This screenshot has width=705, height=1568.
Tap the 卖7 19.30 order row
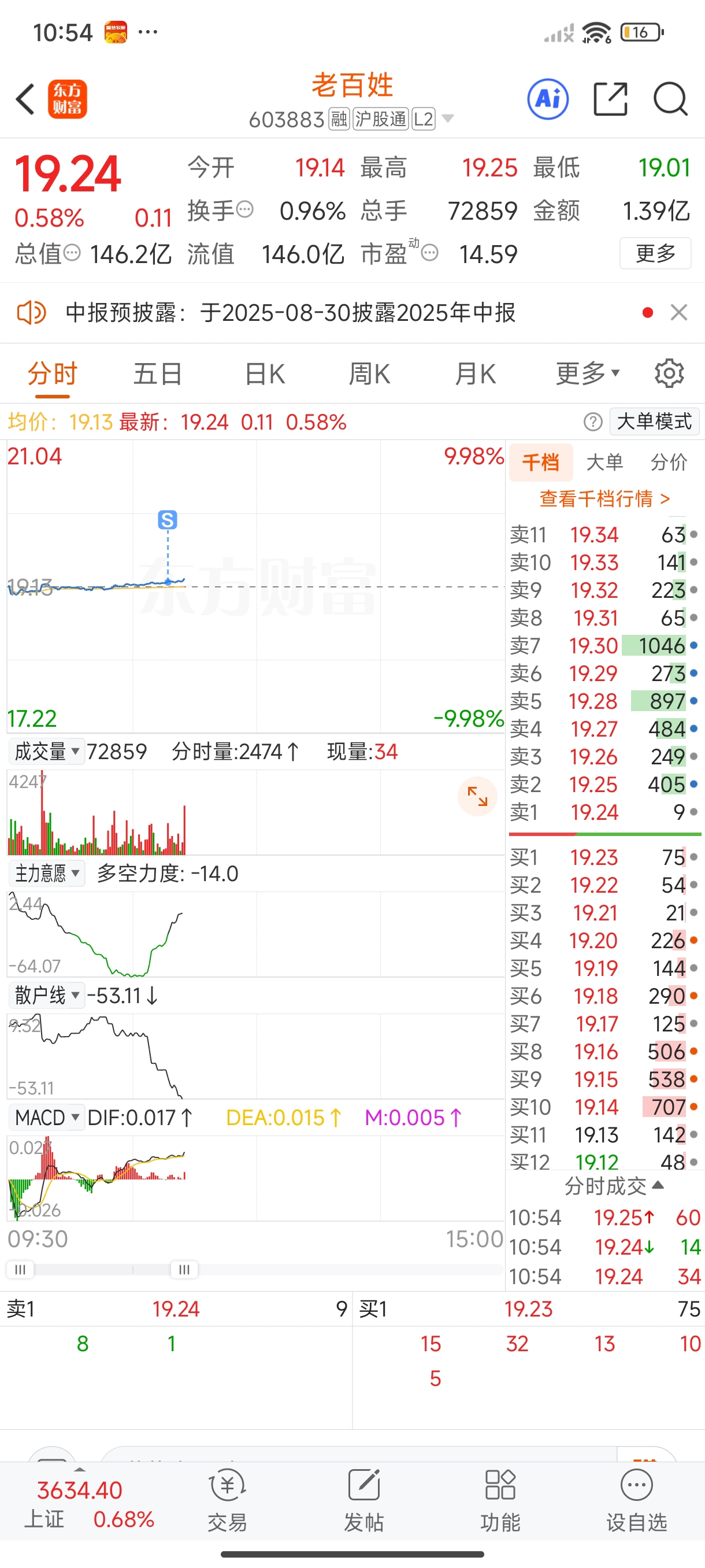click(604, 645)
